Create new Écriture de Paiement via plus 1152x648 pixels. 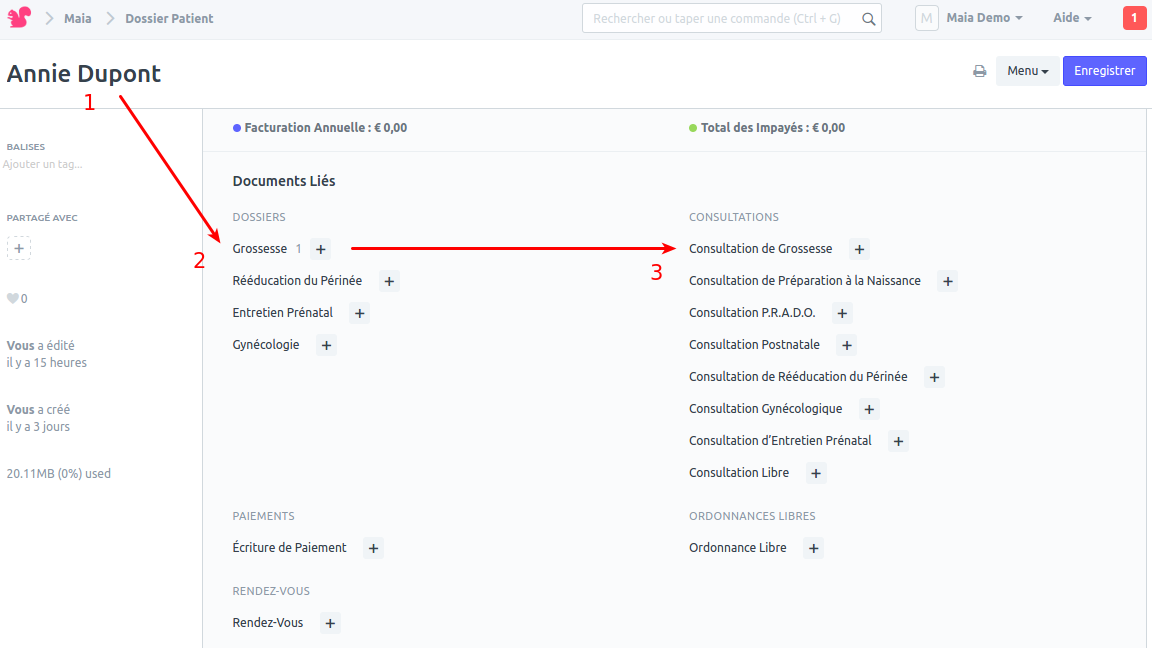[373, 548]
